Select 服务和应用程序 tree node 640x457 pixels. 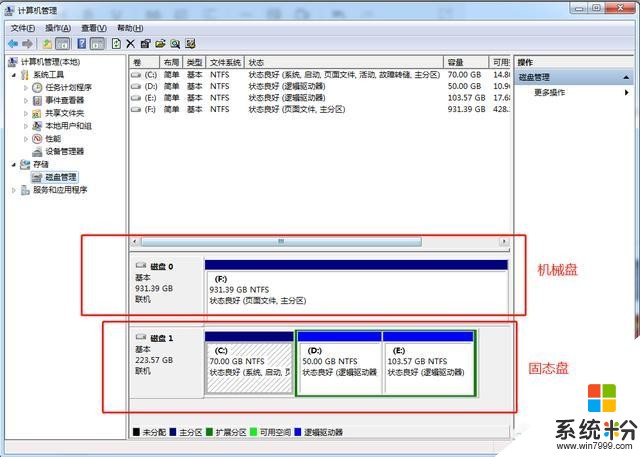click(60, 190)
